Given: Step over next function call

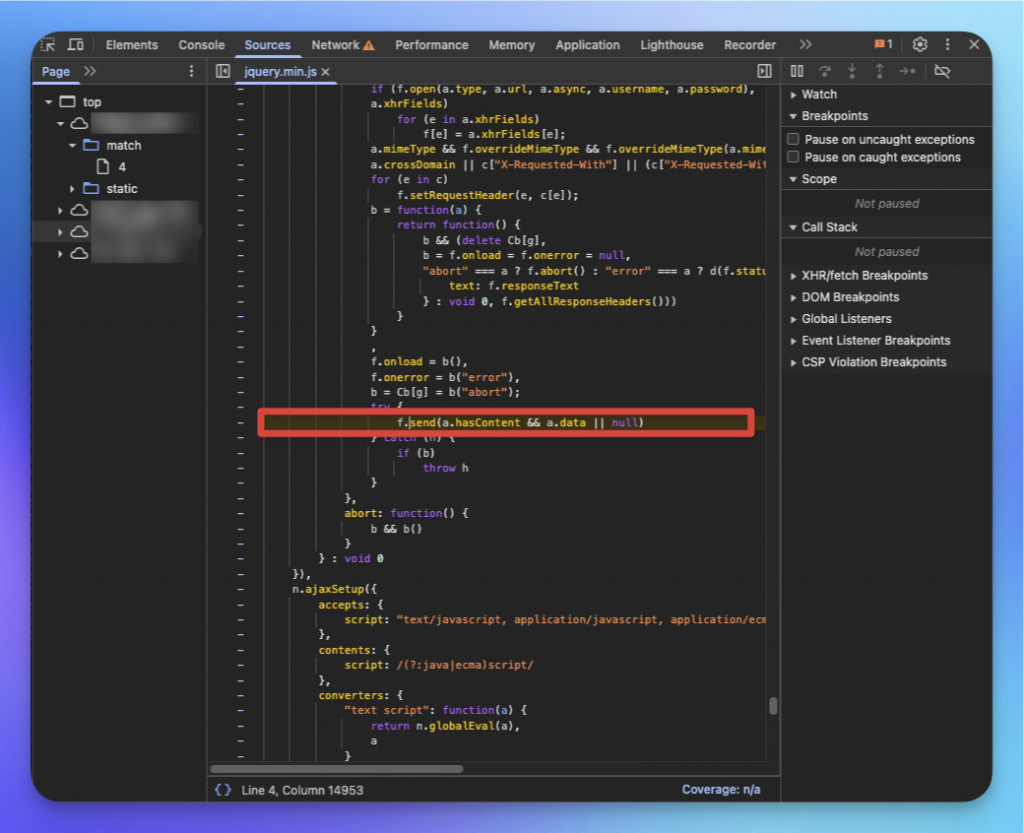Looking at the screenshot, I should pos(825,71).
